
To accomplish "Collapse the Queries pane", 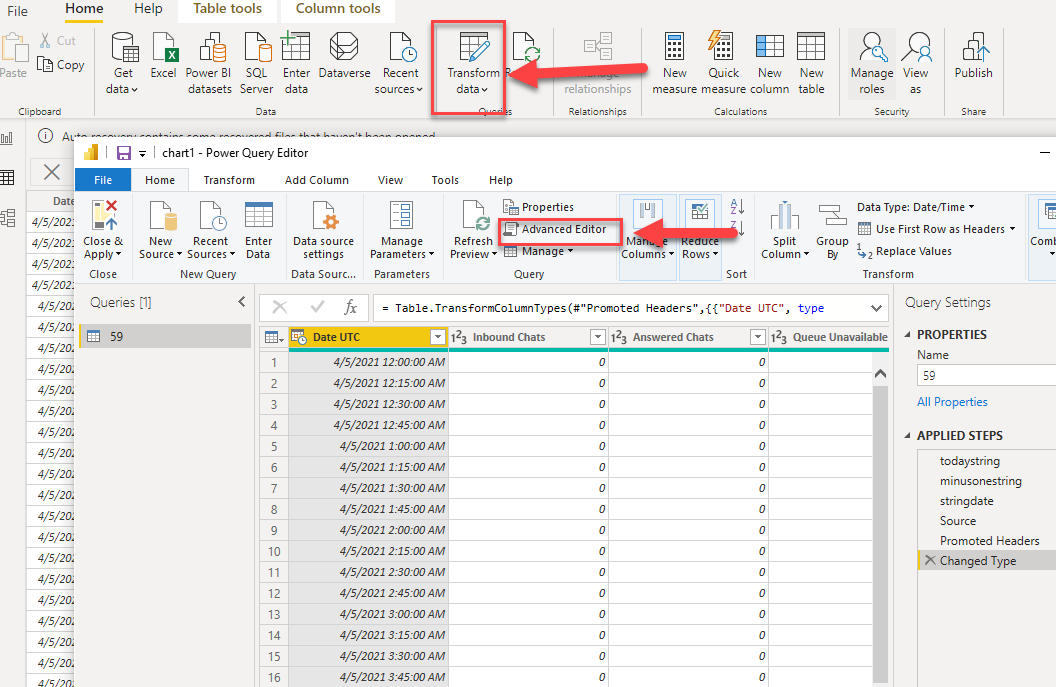I will [x=242, y=302].
